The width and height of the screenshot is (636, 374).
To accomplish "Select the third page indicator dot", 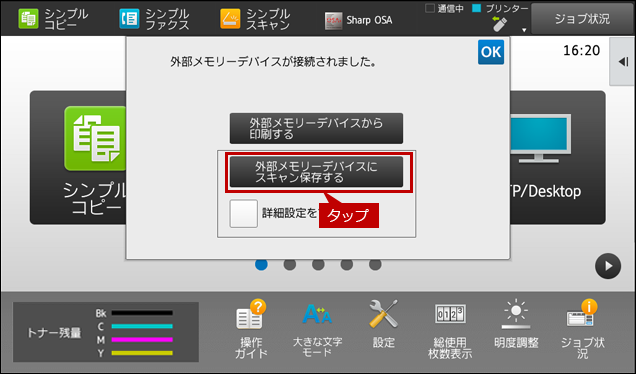I will point(318,264).
